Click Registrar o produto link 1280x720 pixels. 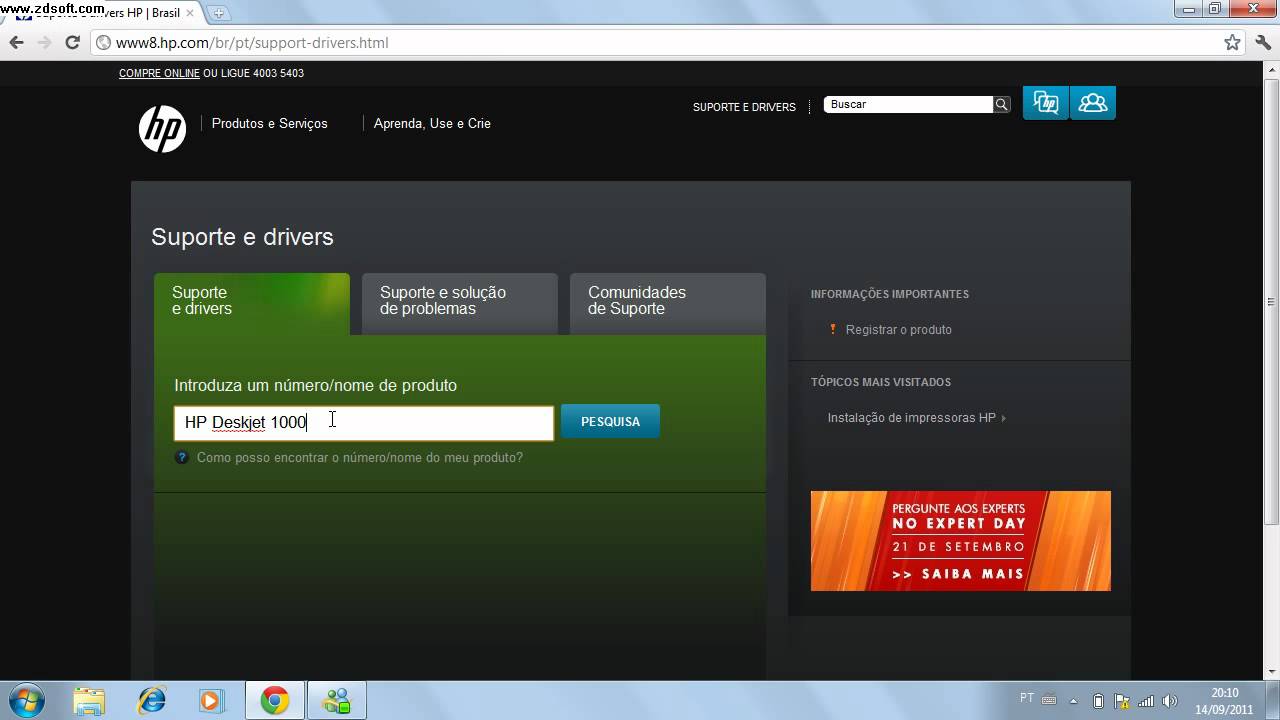(x=899, y=329)
